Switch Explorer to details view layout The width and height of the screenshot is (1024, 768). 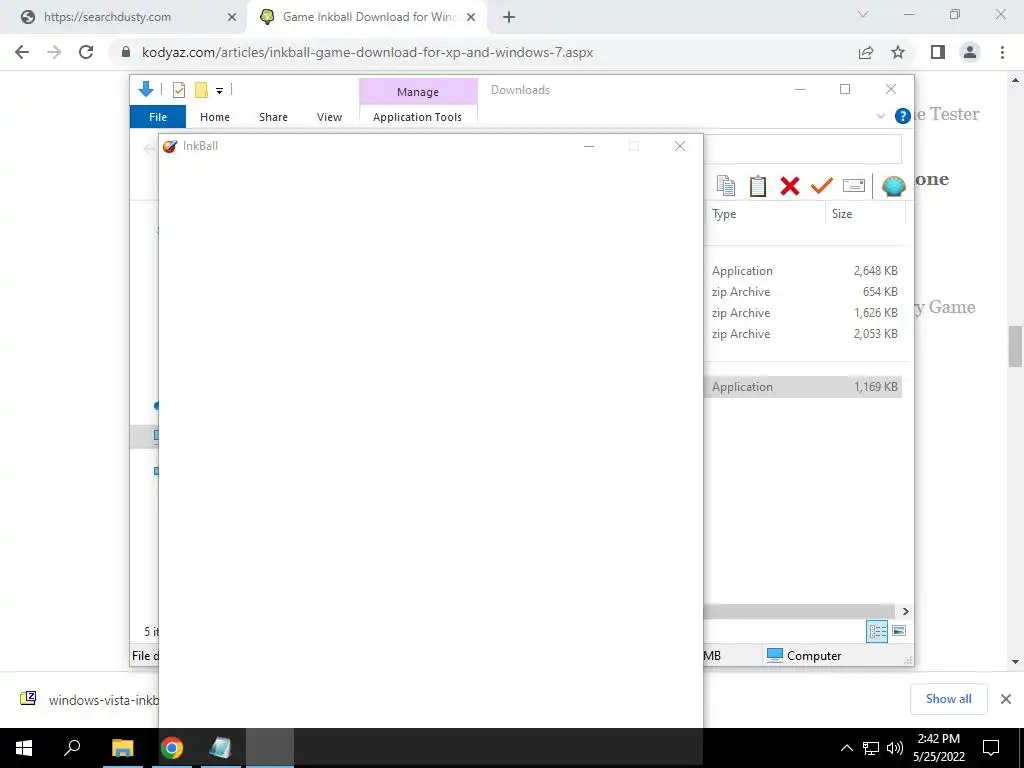coord(877,631)
